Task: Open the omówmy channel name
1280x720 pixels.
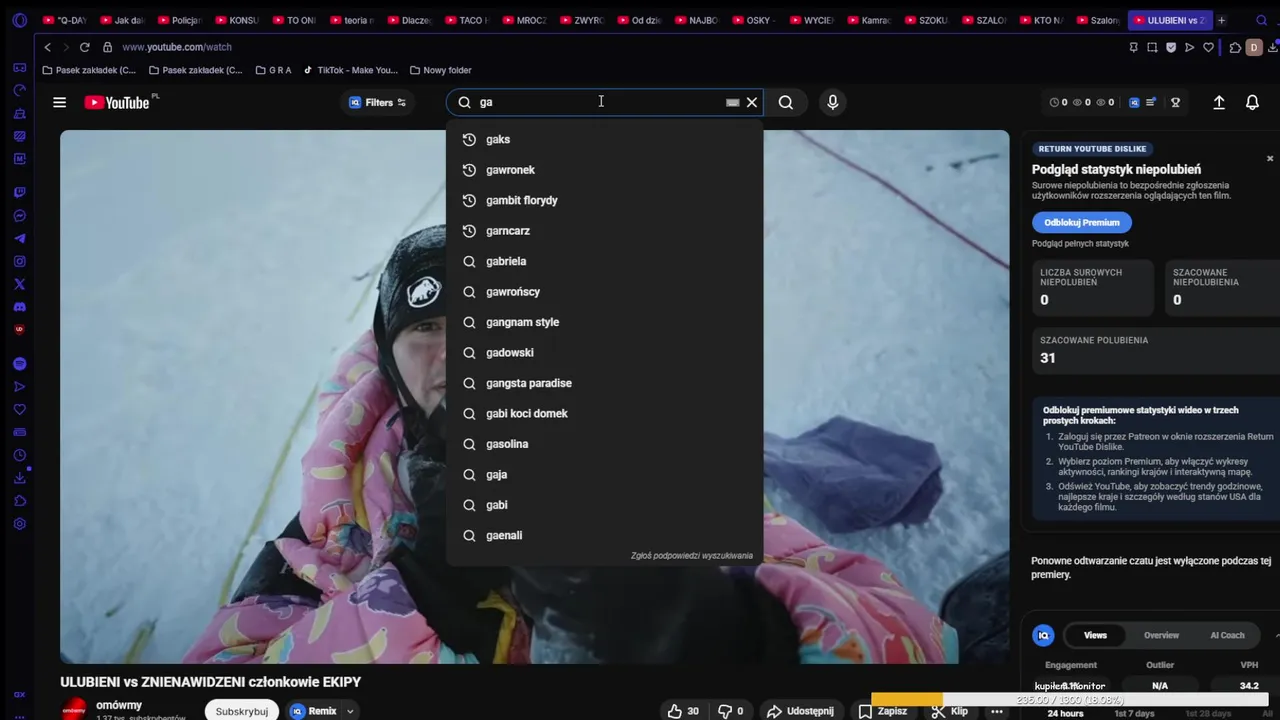Action: 119,705
